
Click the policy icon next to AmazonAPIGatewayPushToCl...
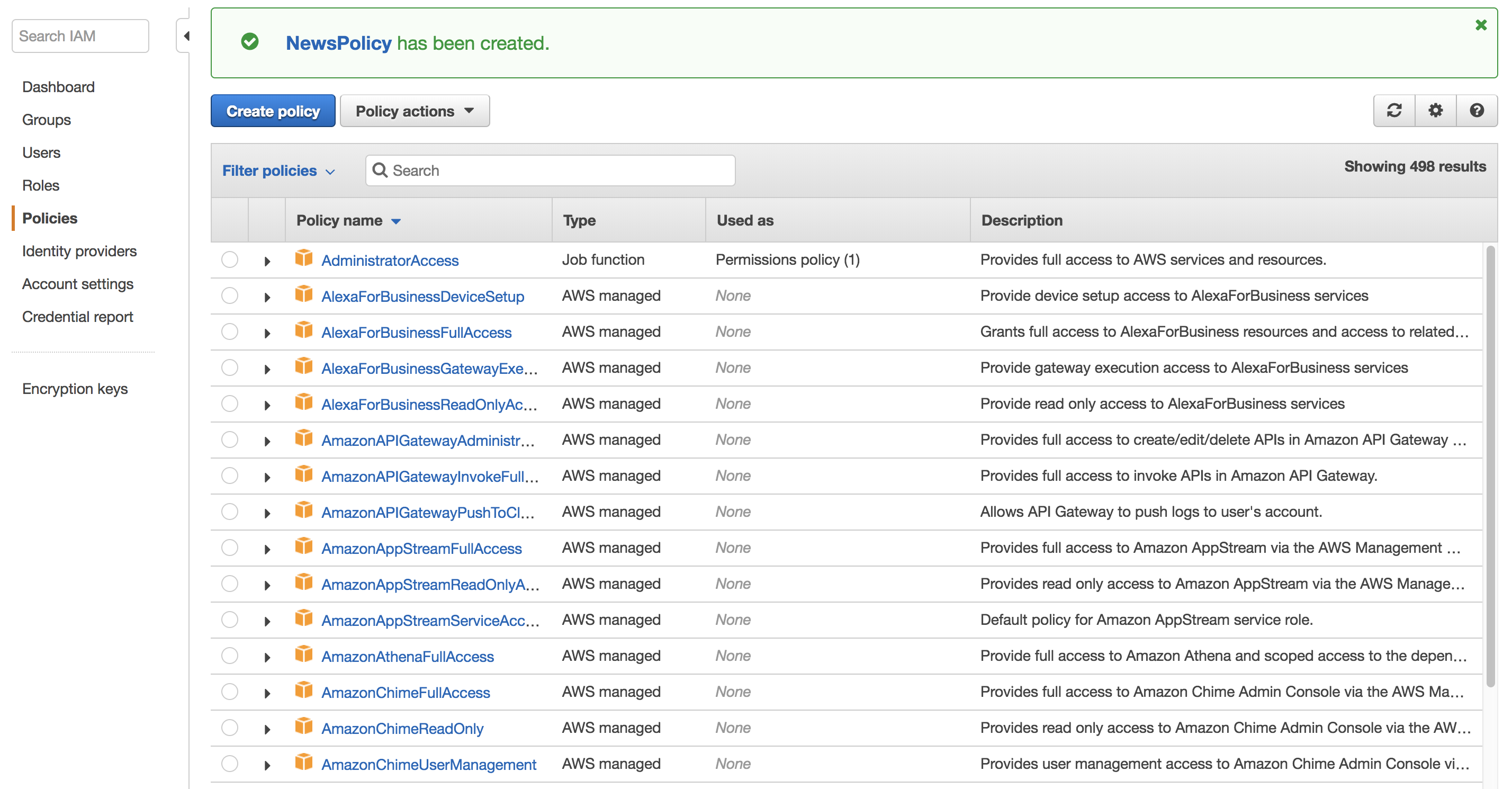pos(303,510)
